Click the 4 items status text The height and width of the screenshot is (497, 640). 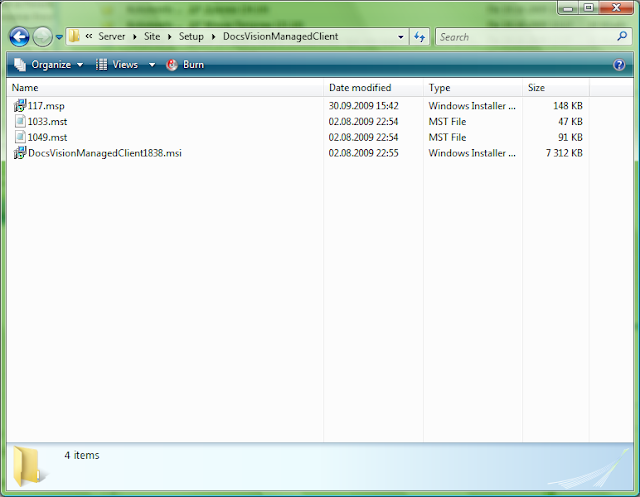pyautogui.click(x=82, y=455)
